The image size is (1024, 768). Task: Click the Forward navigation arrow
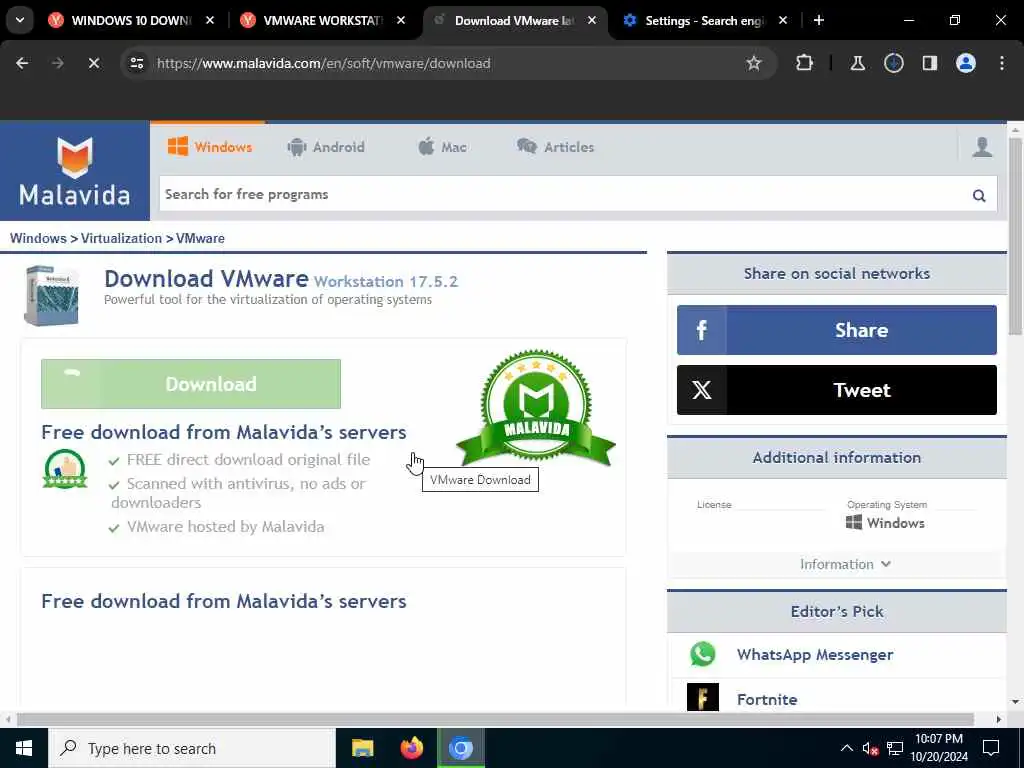[58, 63]
